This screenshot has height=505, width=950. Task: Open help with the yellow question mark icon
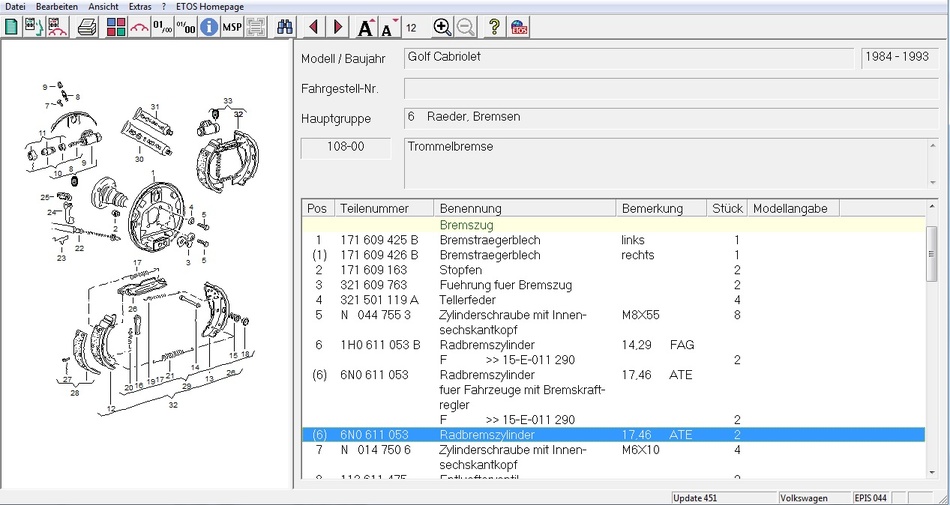pyautogui.click(x=494, y=27)
